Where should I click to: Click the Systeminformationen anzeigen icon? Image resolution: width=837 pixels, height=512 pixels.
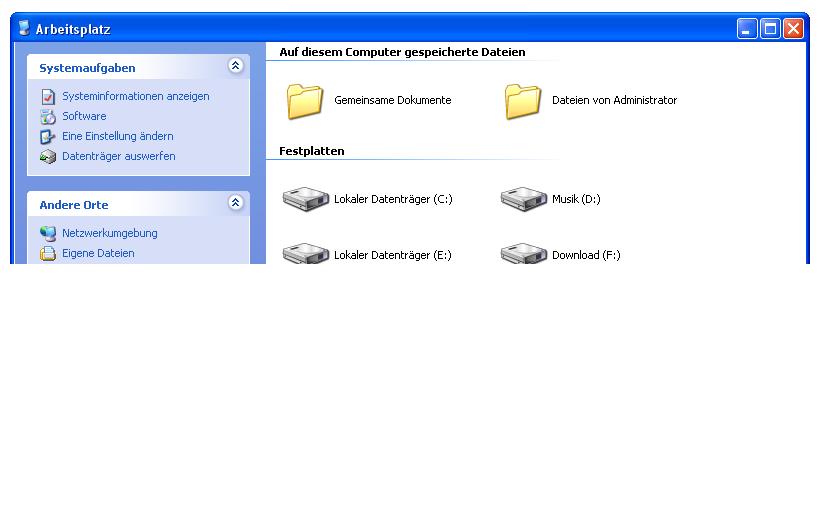click(48, 97)
